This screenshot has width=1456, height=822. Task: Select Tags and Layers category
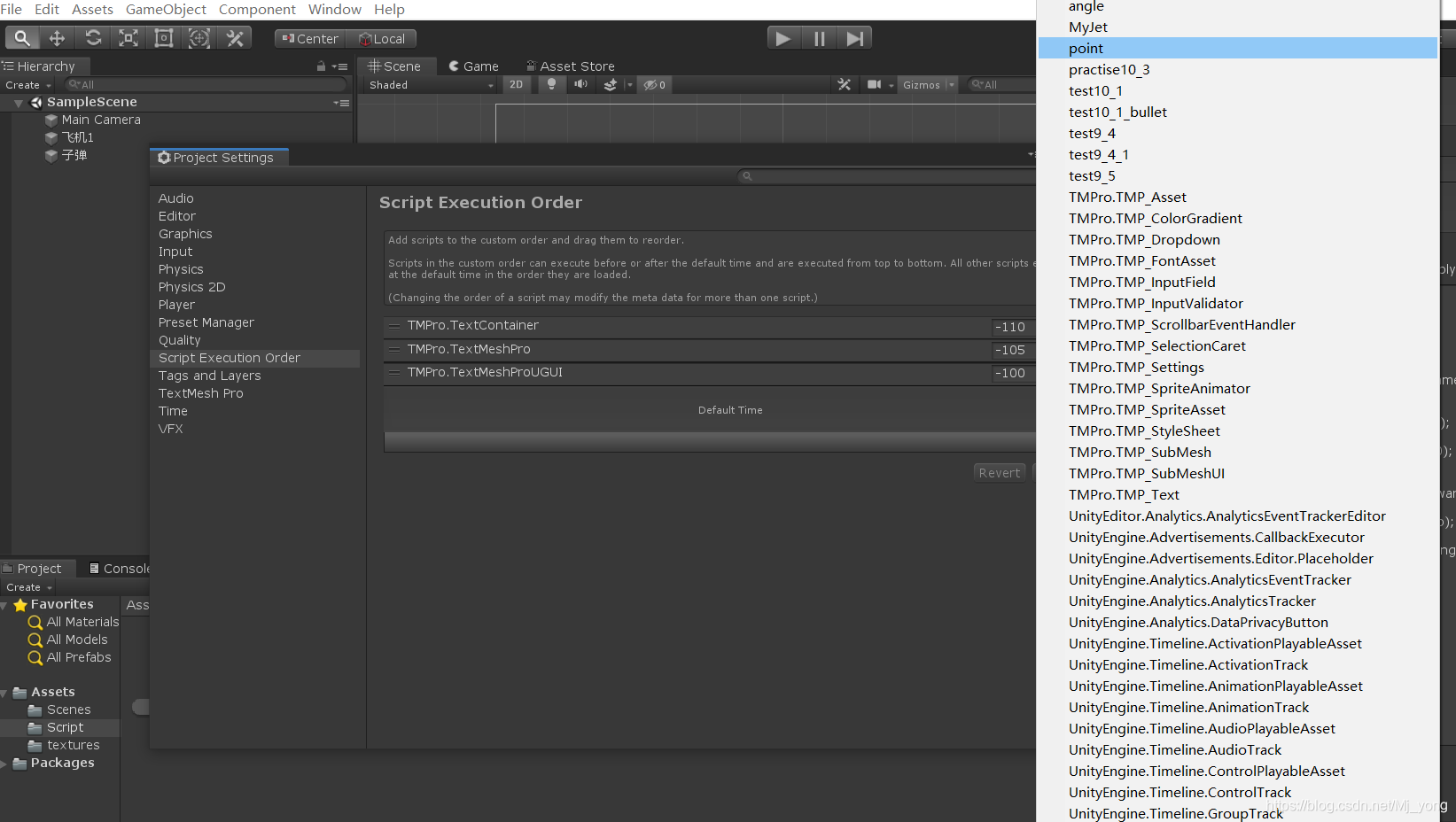(210, 376)
